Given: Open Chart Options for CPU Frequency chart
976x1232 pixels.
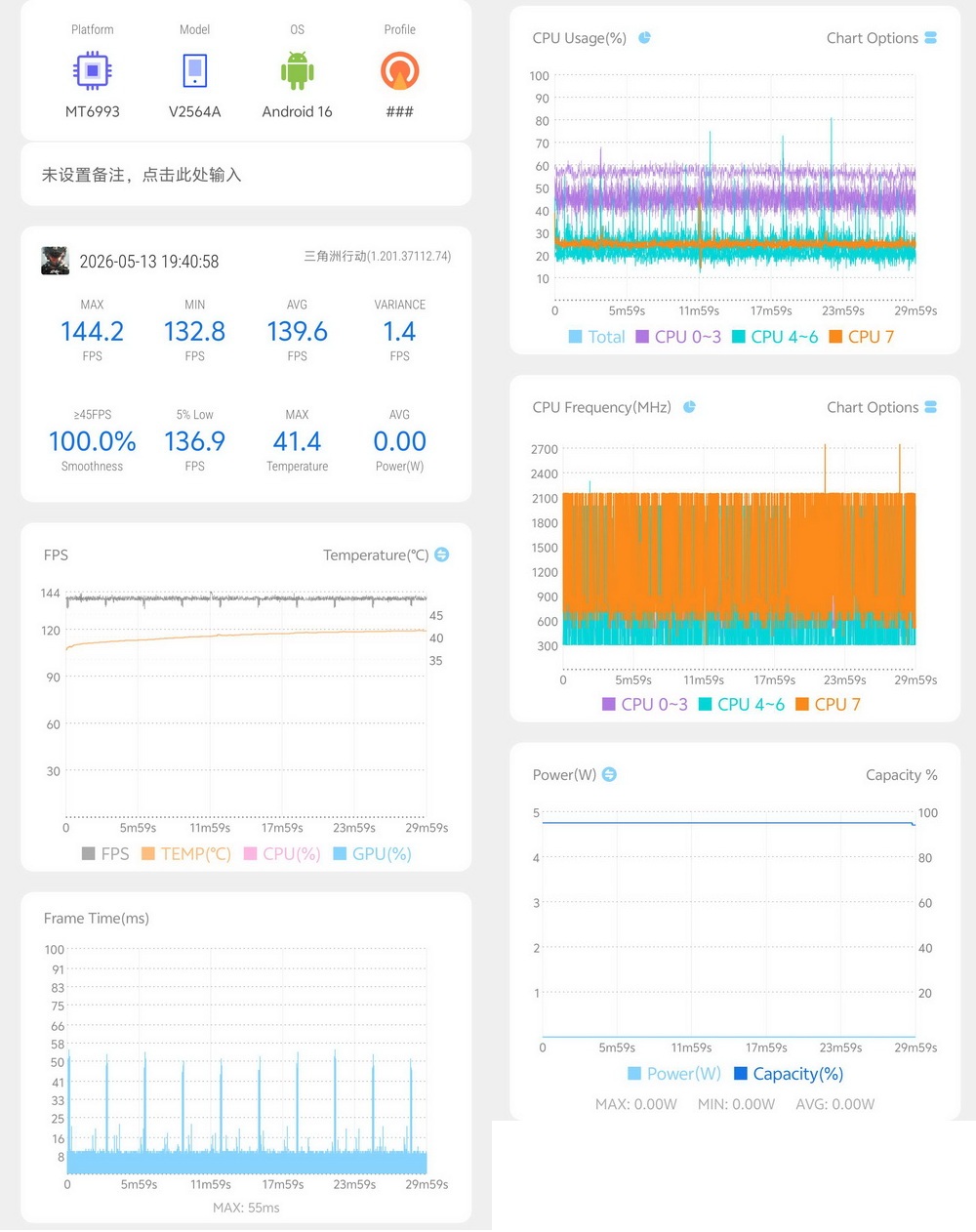Looking at the screenshot, I should point(881,407).
